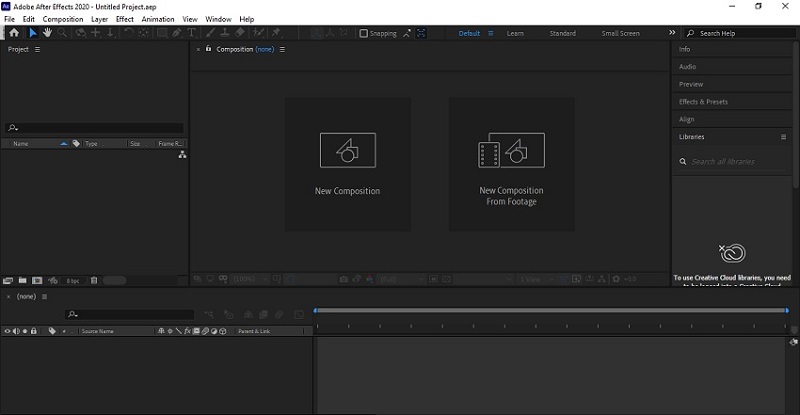The image size is (800, 415).
Task: Open the Project panel menu
Action: pyautogui.click(x=37, y=50)
